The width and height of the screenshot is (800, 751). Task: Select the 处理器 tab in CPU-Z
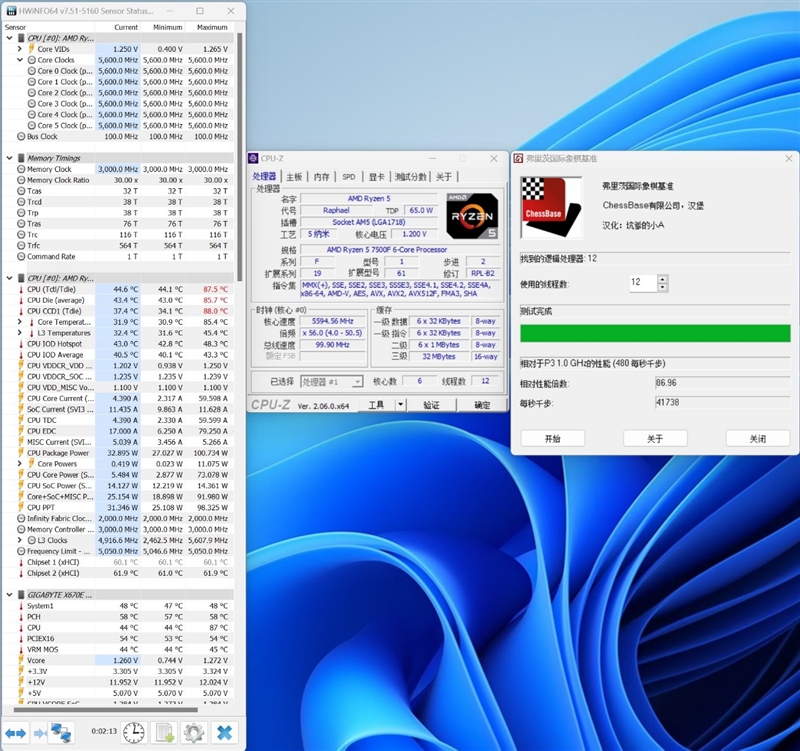coord(264,177)
